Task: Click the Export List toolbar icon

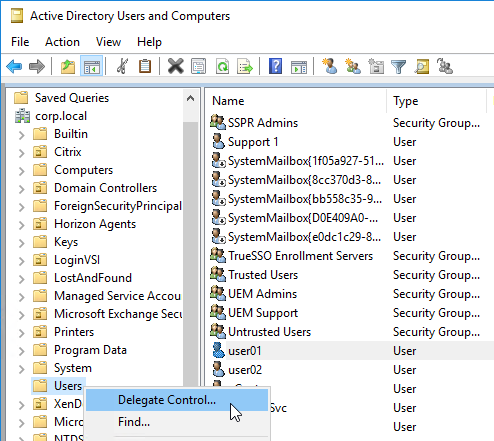Action: [x=245, y=66]
